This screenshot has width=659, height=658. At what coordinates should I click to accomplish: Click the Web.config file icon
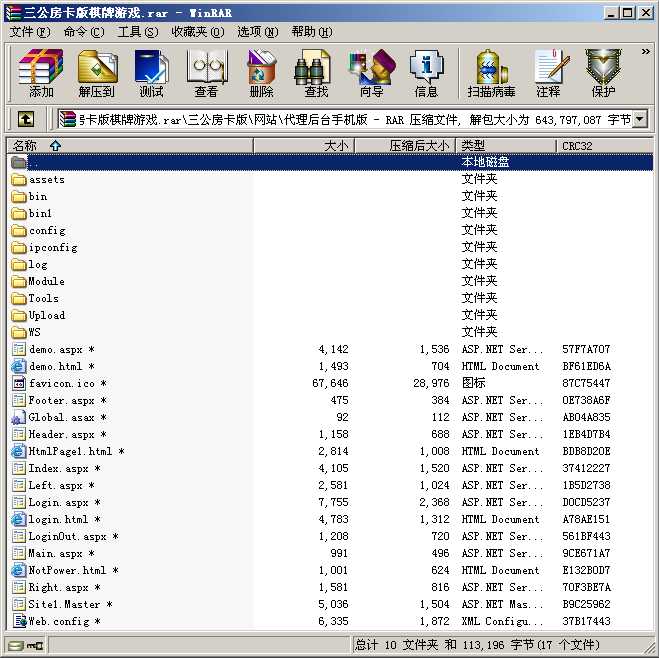tap(20, 621)
